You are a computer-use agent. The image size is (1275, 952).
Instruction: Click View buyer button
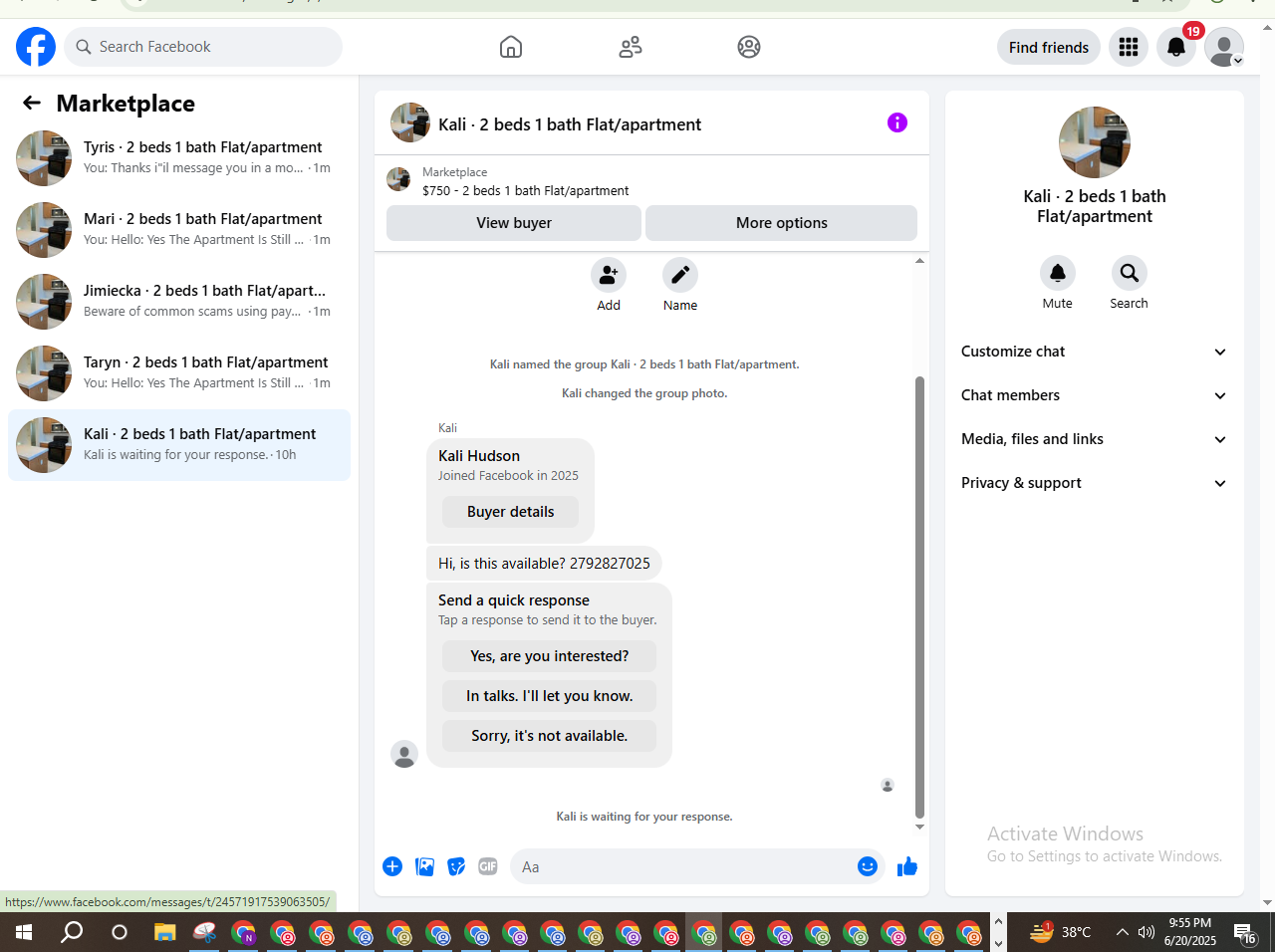[x=514, y=223]
